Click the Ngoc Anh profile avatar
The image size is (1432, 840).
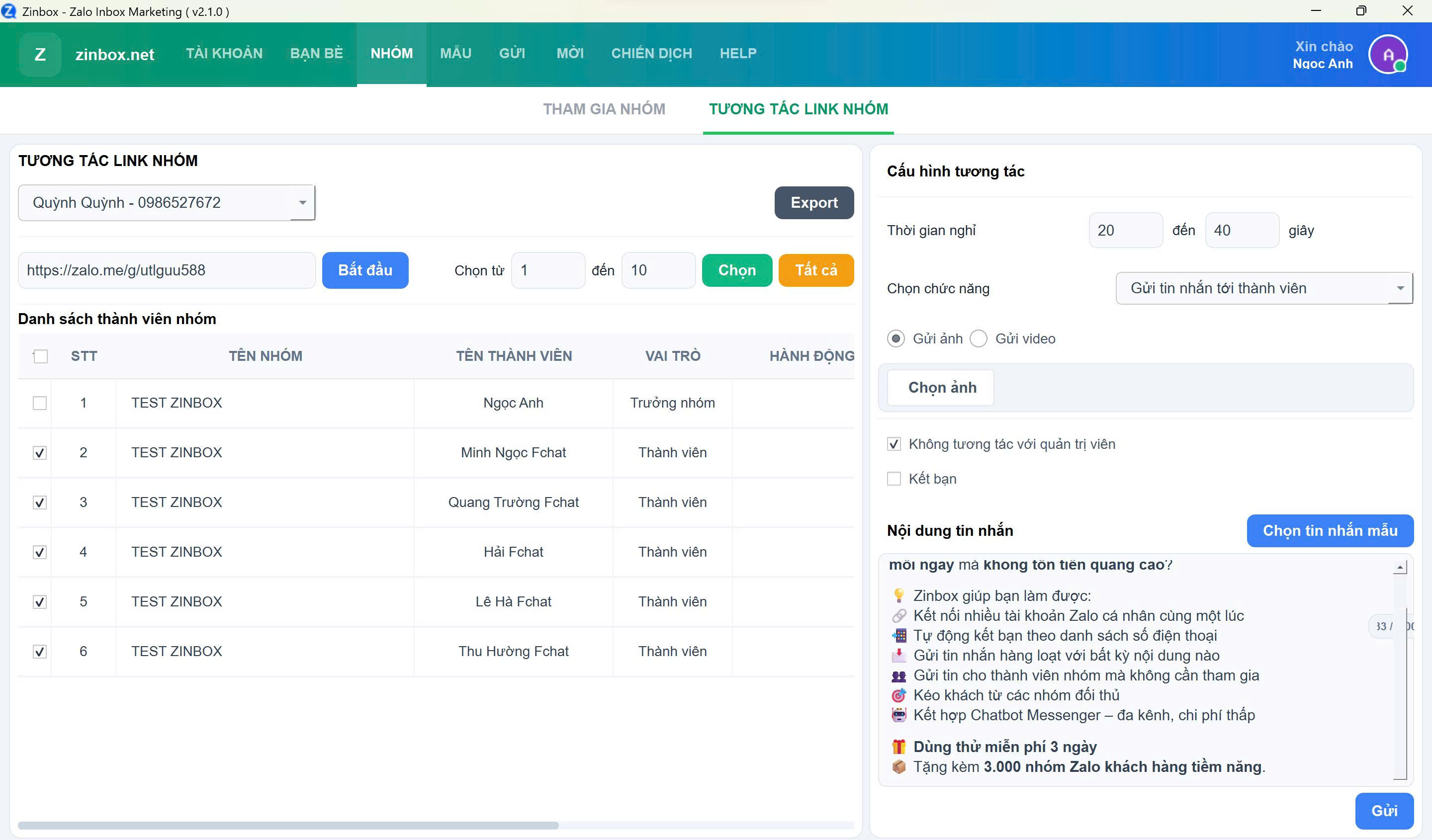(x=1387, y=55)
